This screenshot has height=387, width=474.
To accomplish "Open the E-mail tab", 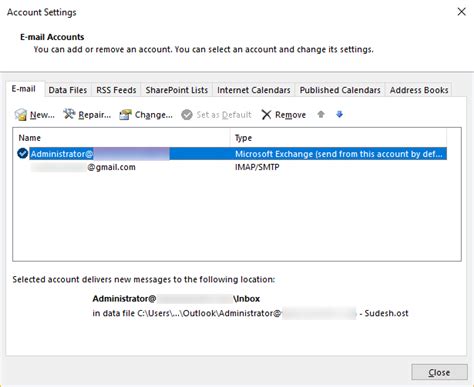I will coord(24,89).
